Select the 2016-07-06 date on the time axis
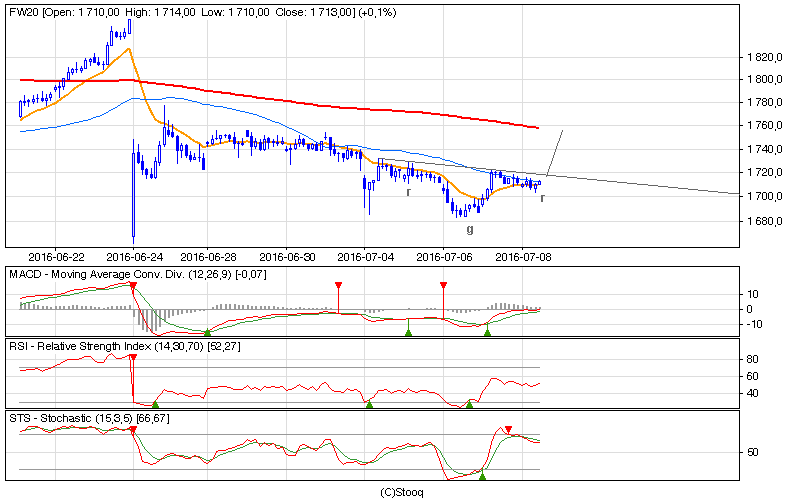Image resolution: width=800 pixels, height=500 pixels. 443,256
